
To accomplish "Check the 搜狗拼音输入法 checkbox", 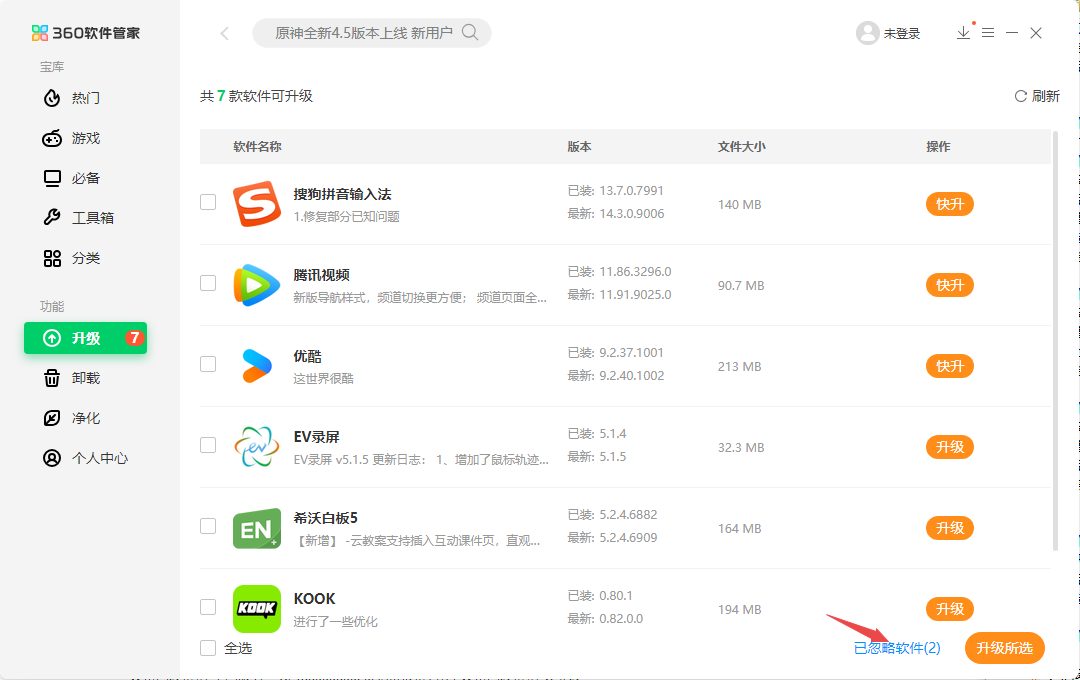I will click(208, 202).
